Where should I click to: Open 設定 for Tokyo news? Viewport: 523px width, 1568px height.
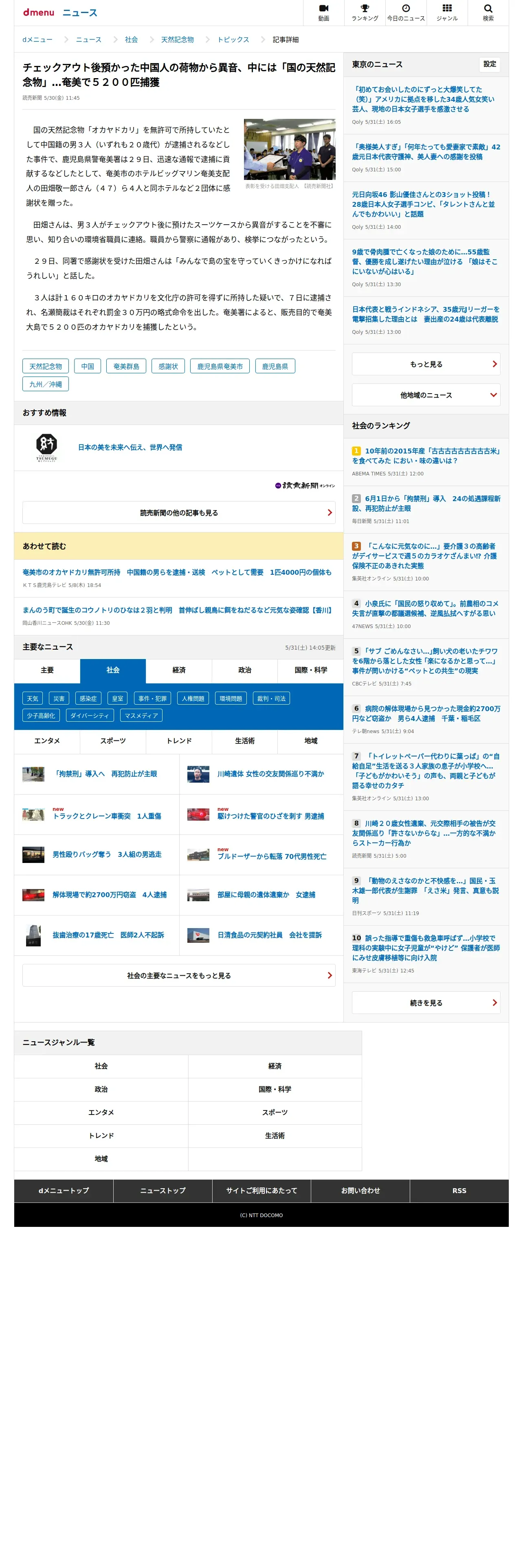490,64
